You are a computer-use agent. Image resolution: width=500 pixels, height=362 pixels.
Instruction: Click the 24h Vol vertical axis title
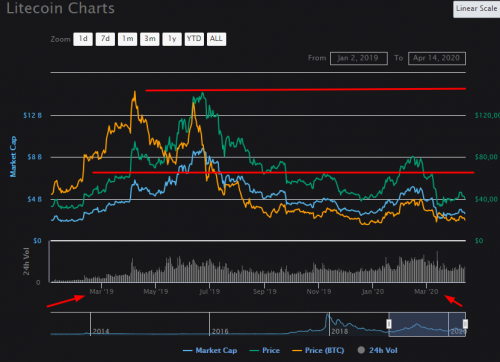coord(26,261)
